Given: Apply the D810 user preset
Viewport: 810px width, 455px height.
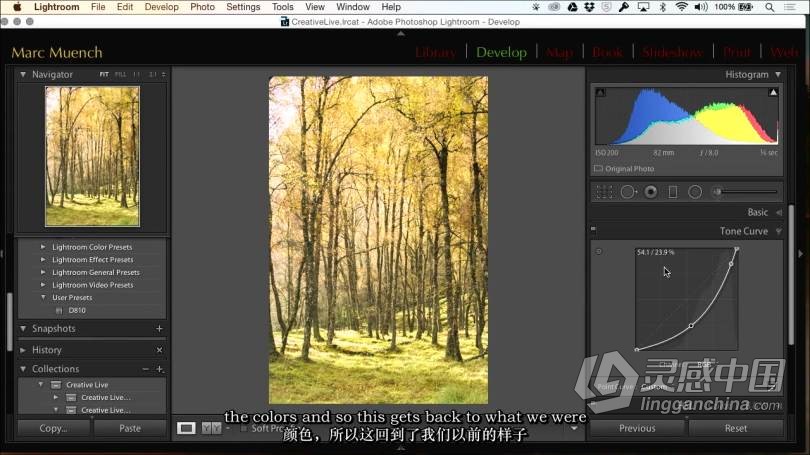Looking at the screenshot, I should [x=76, y=310].
